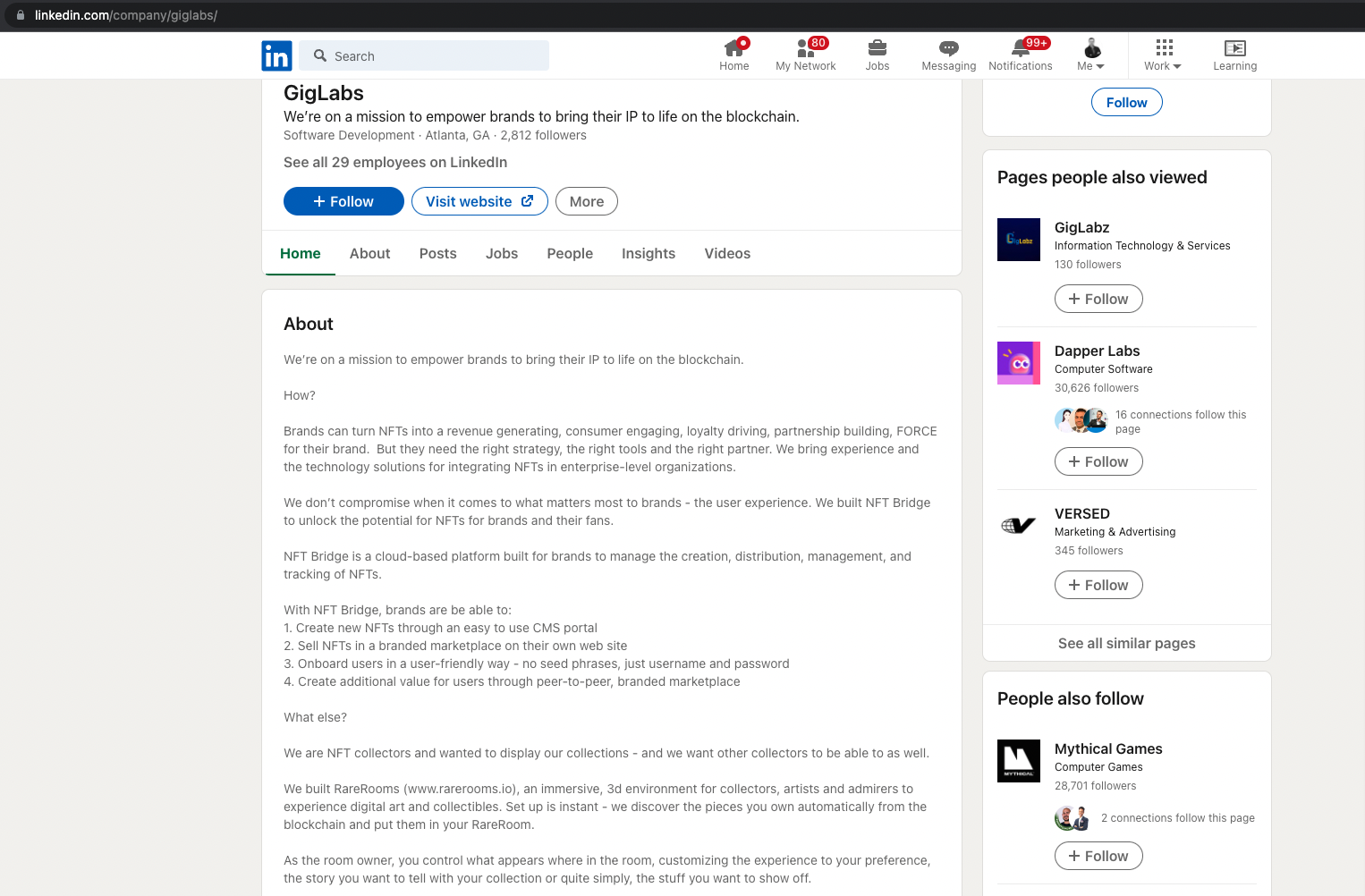
Task: Open Visit website external link button
Action: (x=479, y=201)
